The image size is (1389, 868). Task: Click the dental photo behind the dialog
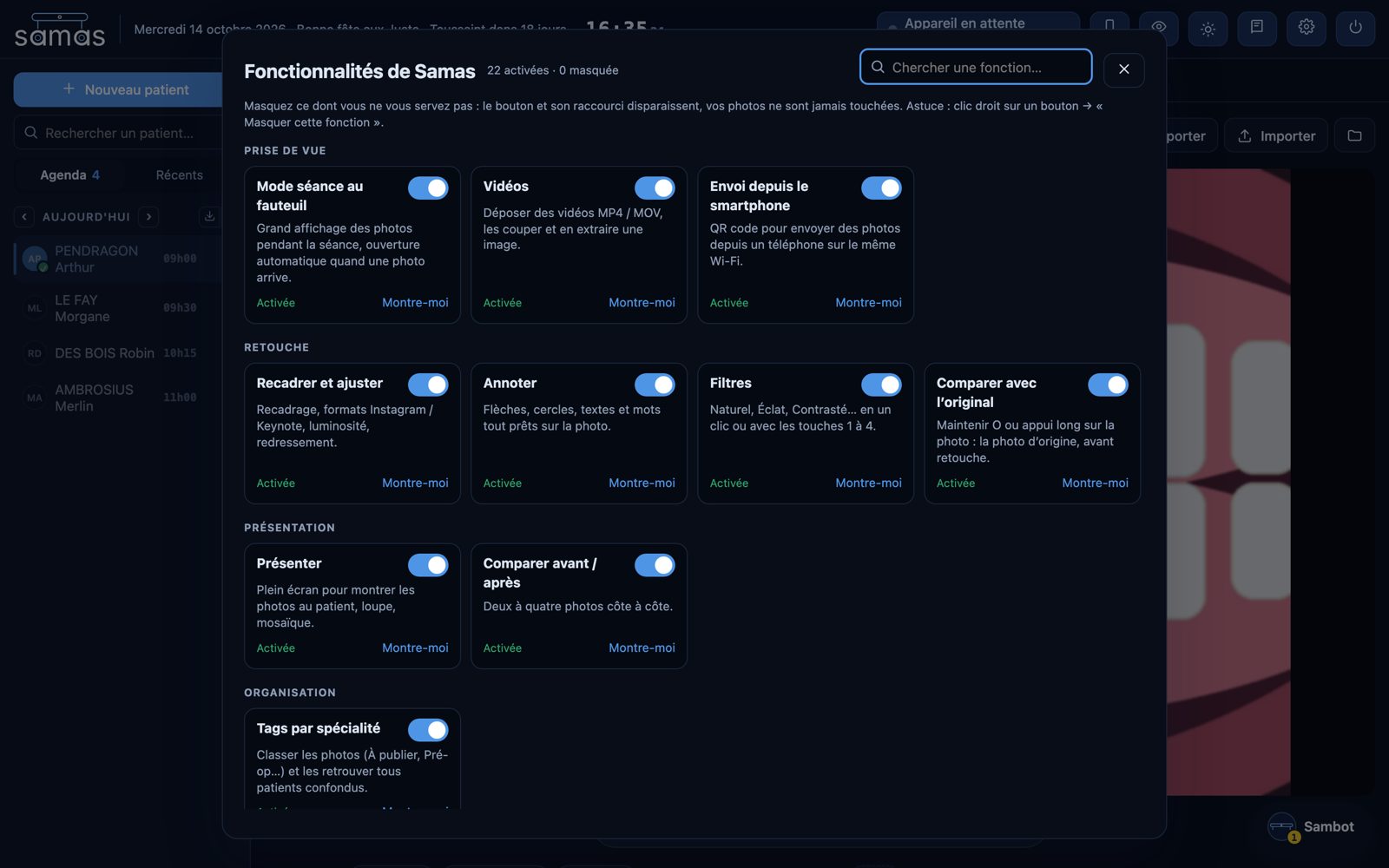pos(1228,482)
